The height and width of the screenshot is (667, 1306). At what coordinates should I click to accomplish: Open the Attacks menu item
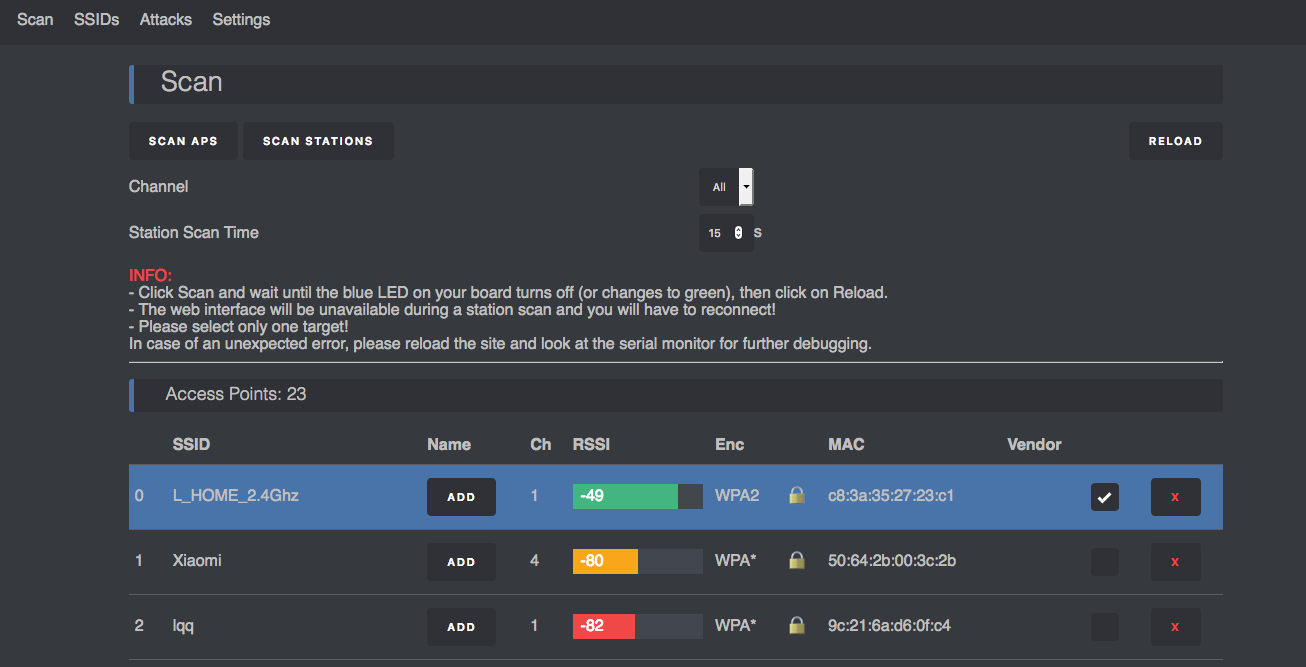[x=166, y=20]
